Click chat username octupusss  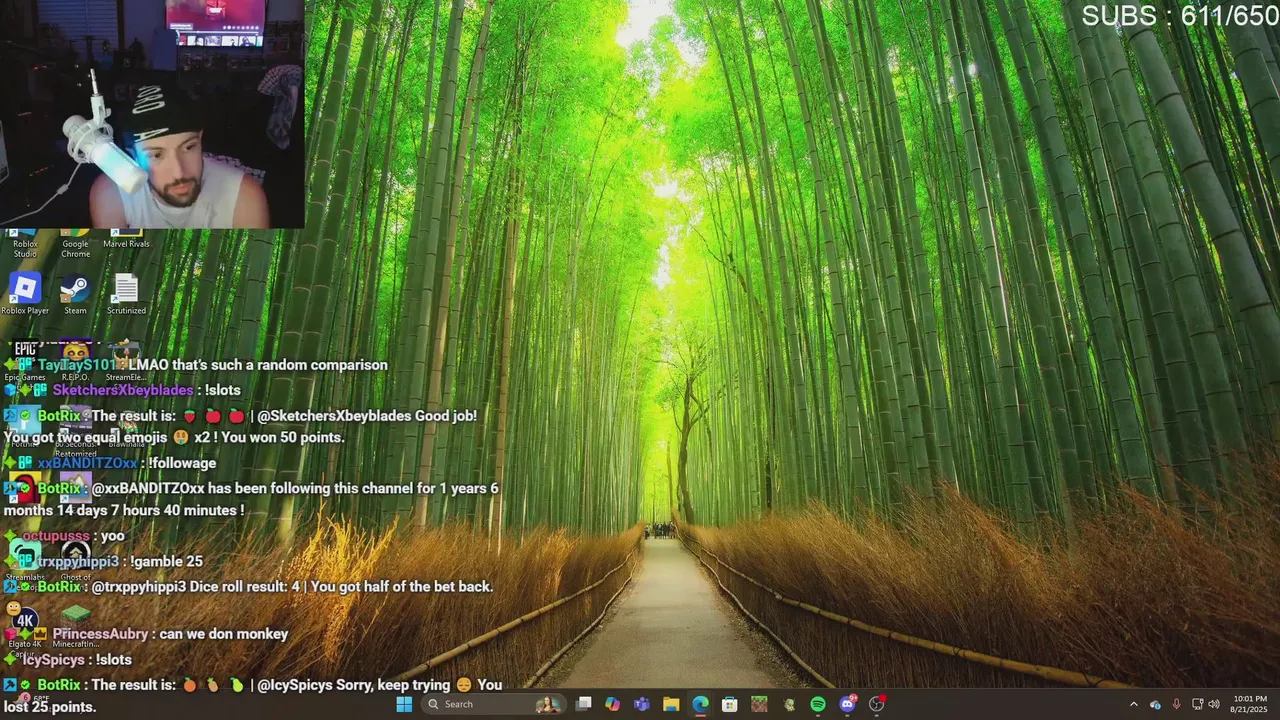(56, 536)
